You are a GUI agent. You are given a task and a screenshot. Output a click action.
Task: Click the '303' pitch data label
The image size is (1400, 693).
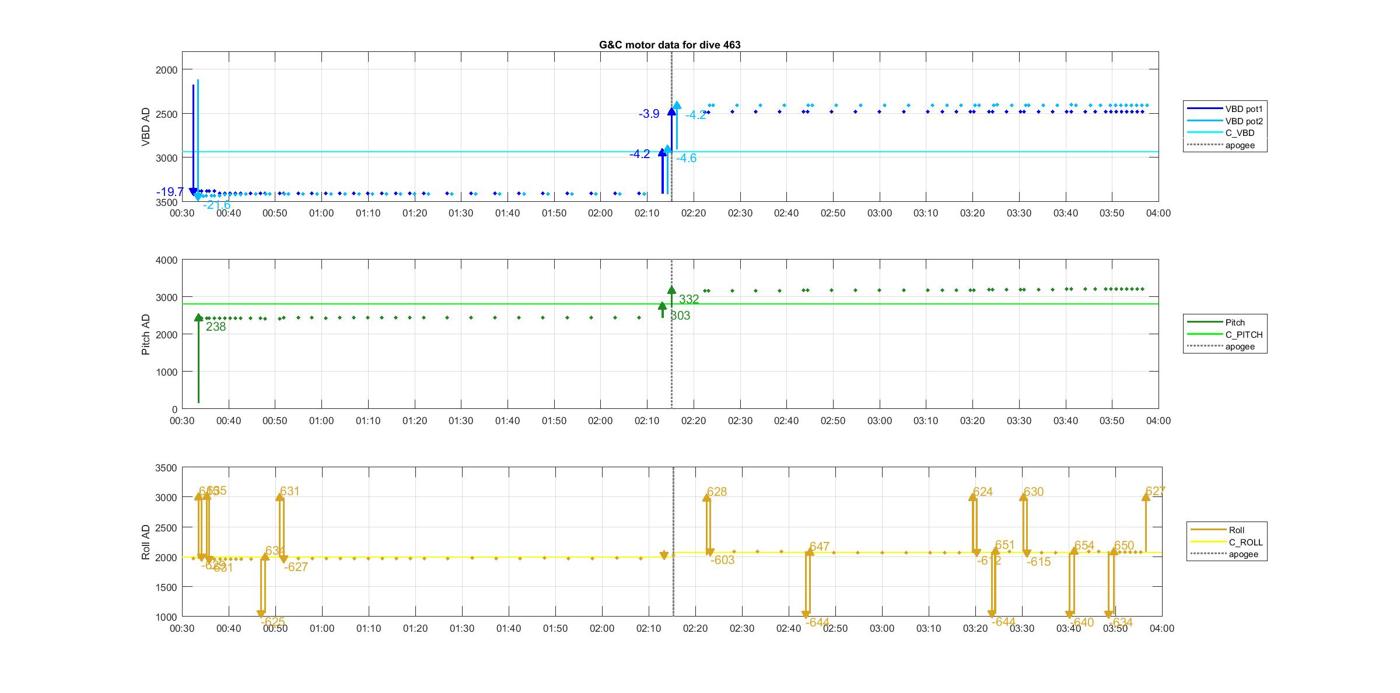coord(680,316)
